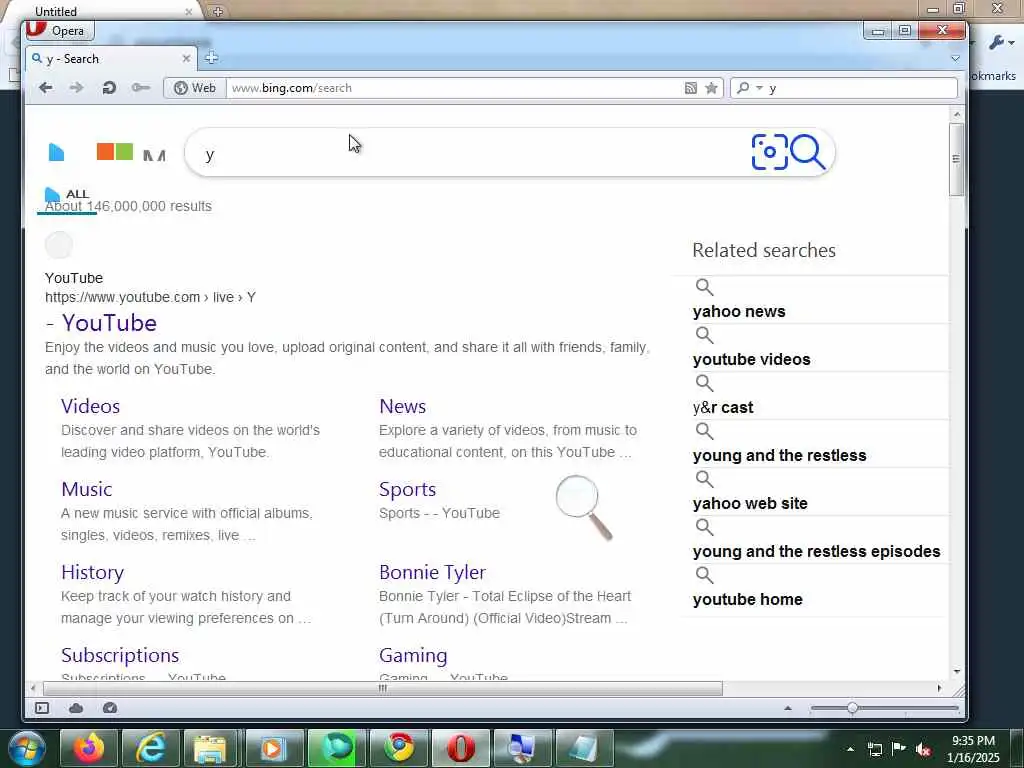Screen dimensions: 1024x768
Task: Open the News sitelink
Action: tap(402, 406)
